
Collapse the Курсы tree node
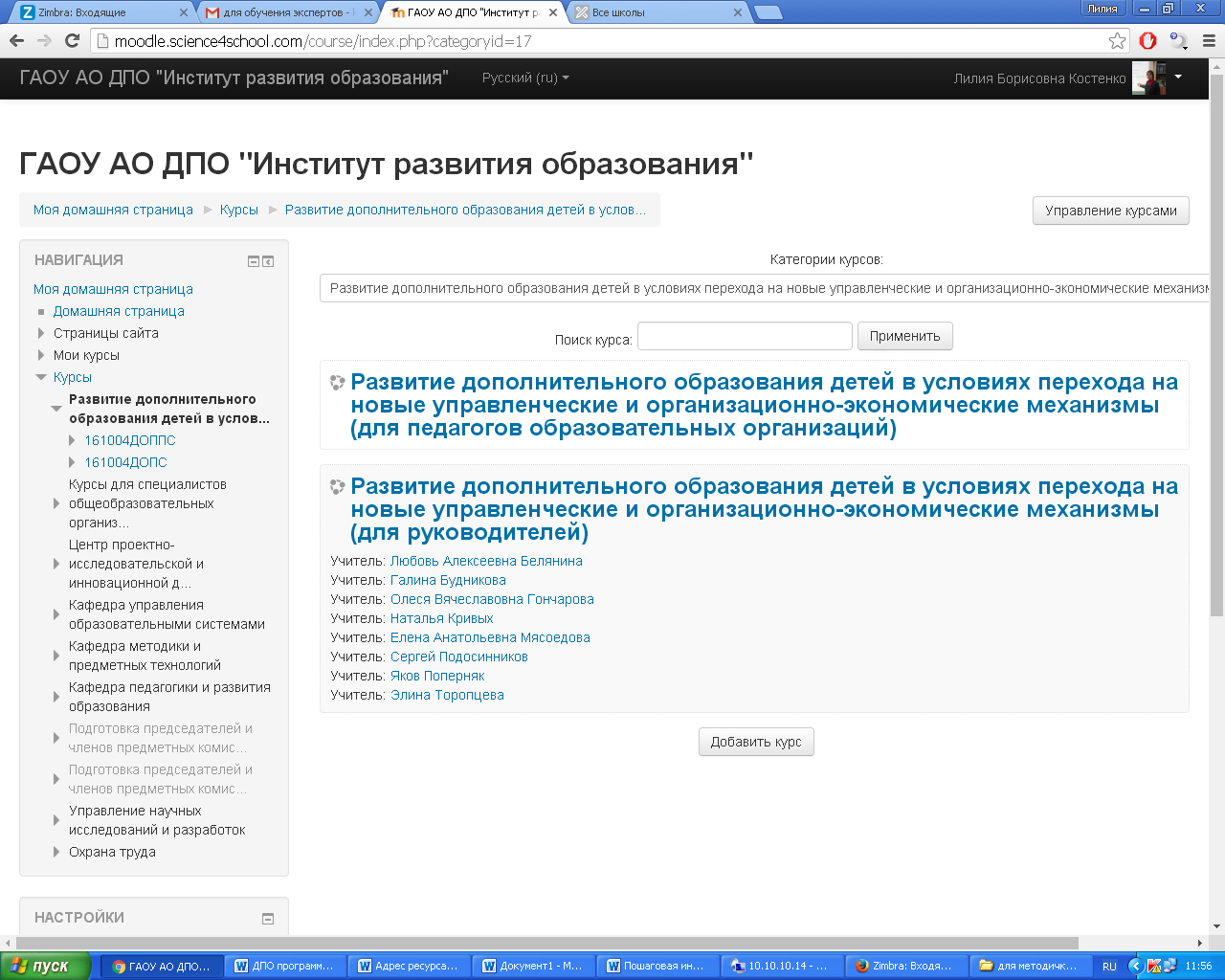pyautogui.click(x=41, y=377)
